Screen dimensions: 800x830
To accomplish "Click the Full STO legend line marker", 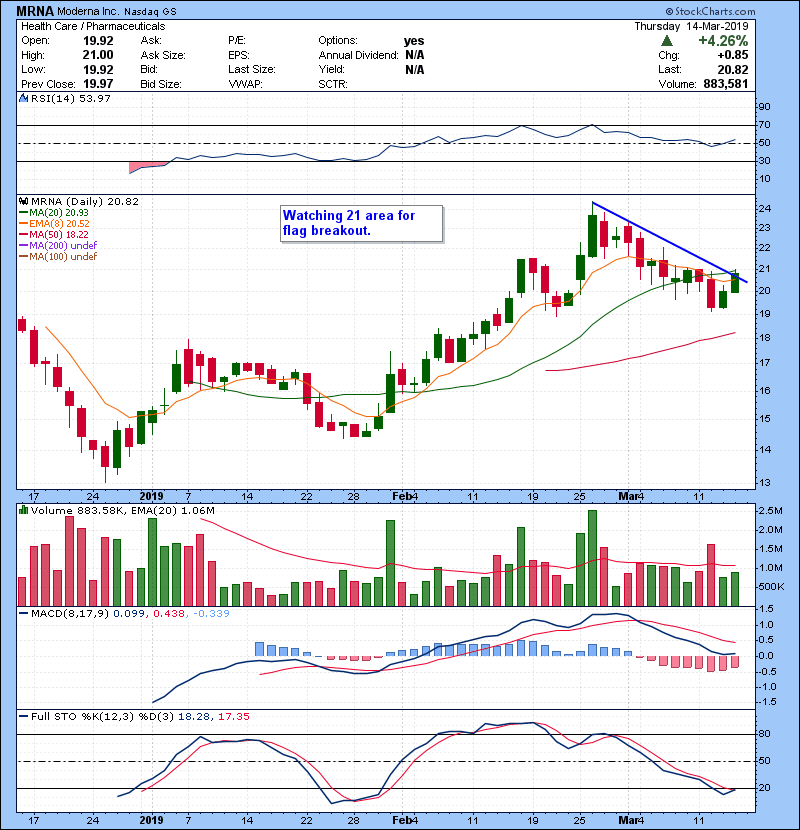I will [x=23, y=716].
